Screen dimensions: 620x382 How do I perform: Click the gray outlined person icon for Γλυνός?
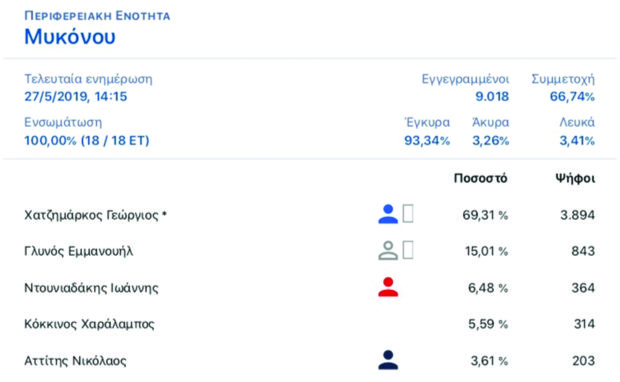(x=388, y=250)
